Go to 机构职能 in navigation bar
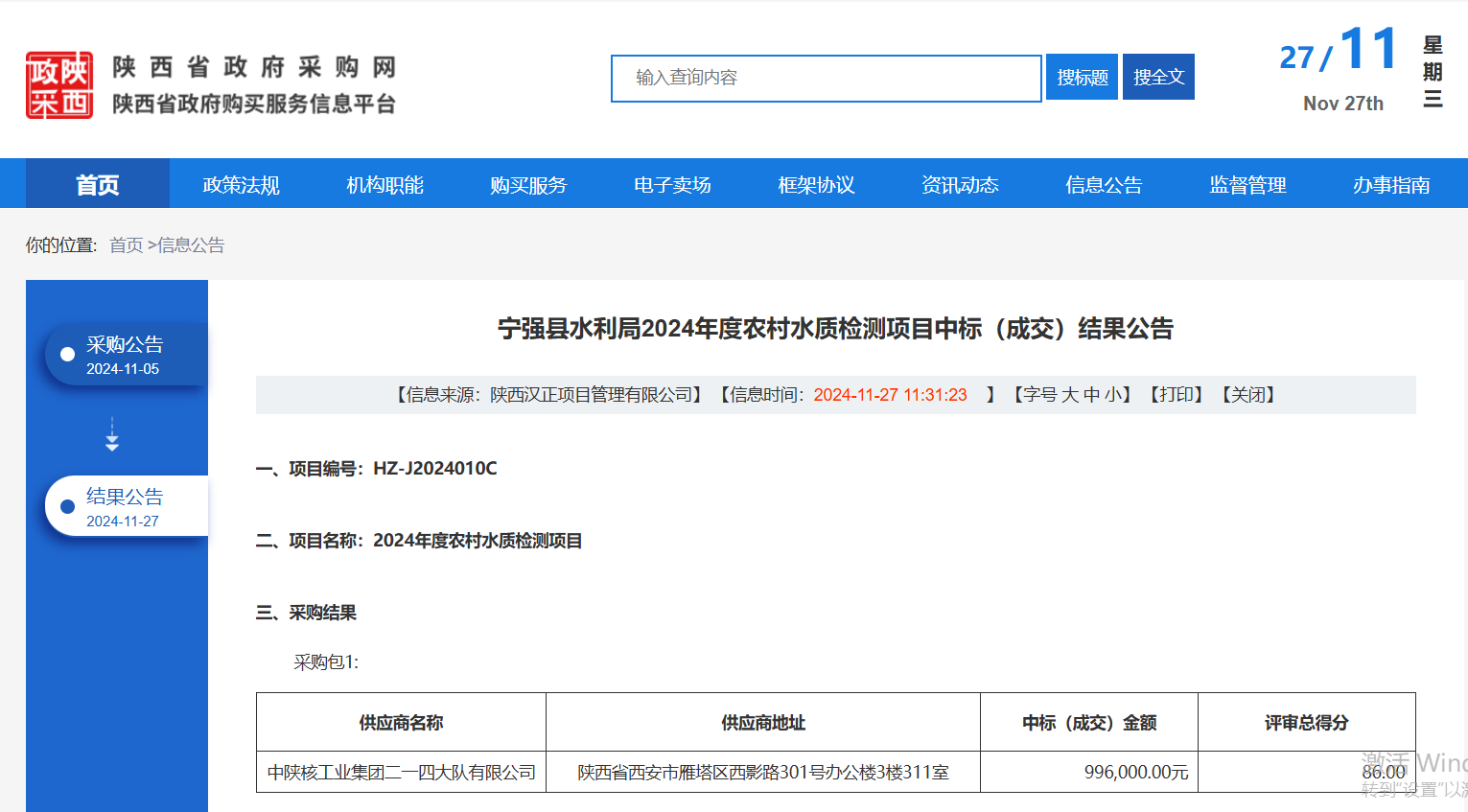Image resolution: width=1468 pixels, height=812 pixels. (x=384, y=185)
